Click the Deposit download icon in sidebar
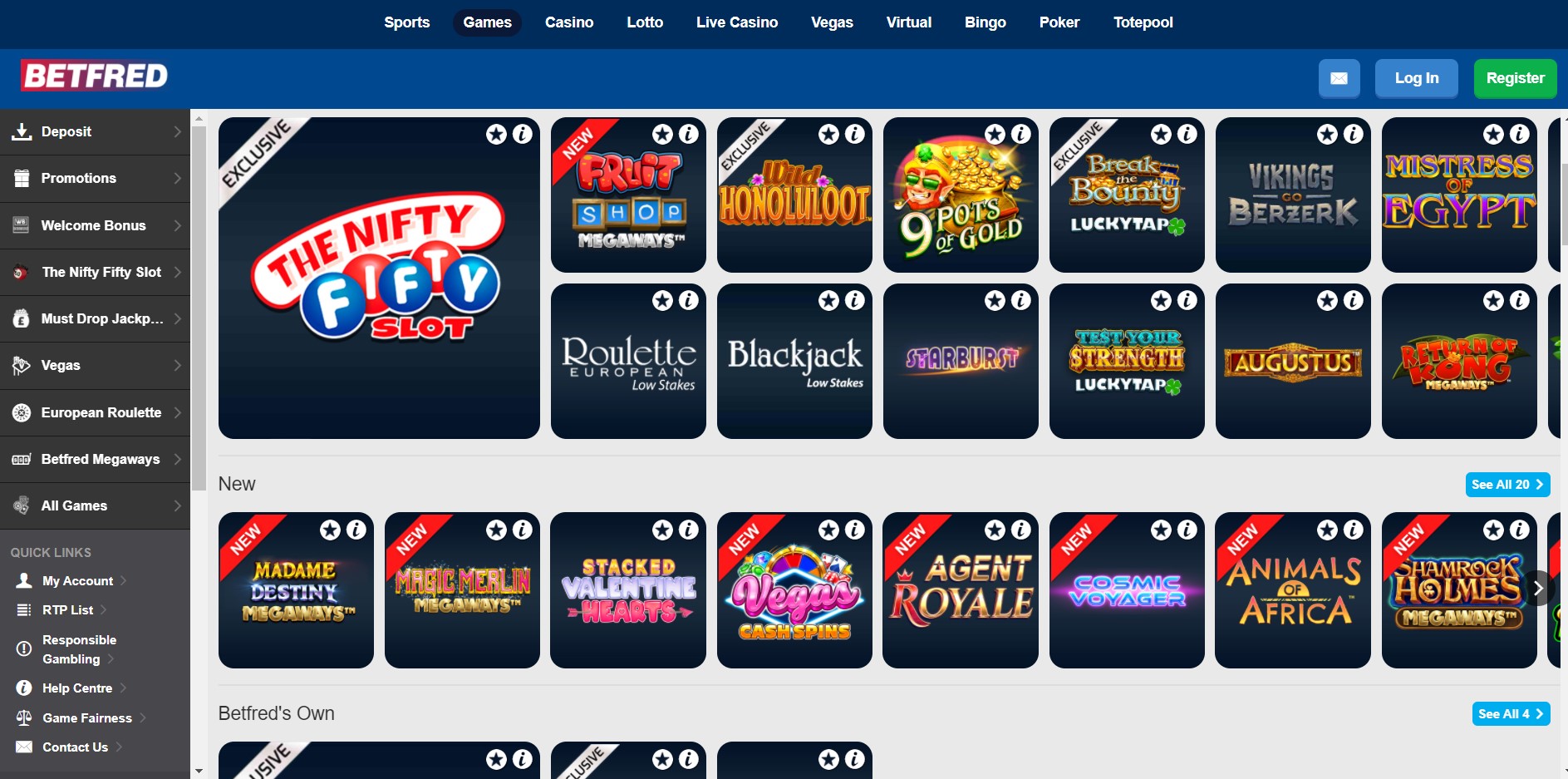The height and width of the screenshot is (779, 1568). coord(22,131)
